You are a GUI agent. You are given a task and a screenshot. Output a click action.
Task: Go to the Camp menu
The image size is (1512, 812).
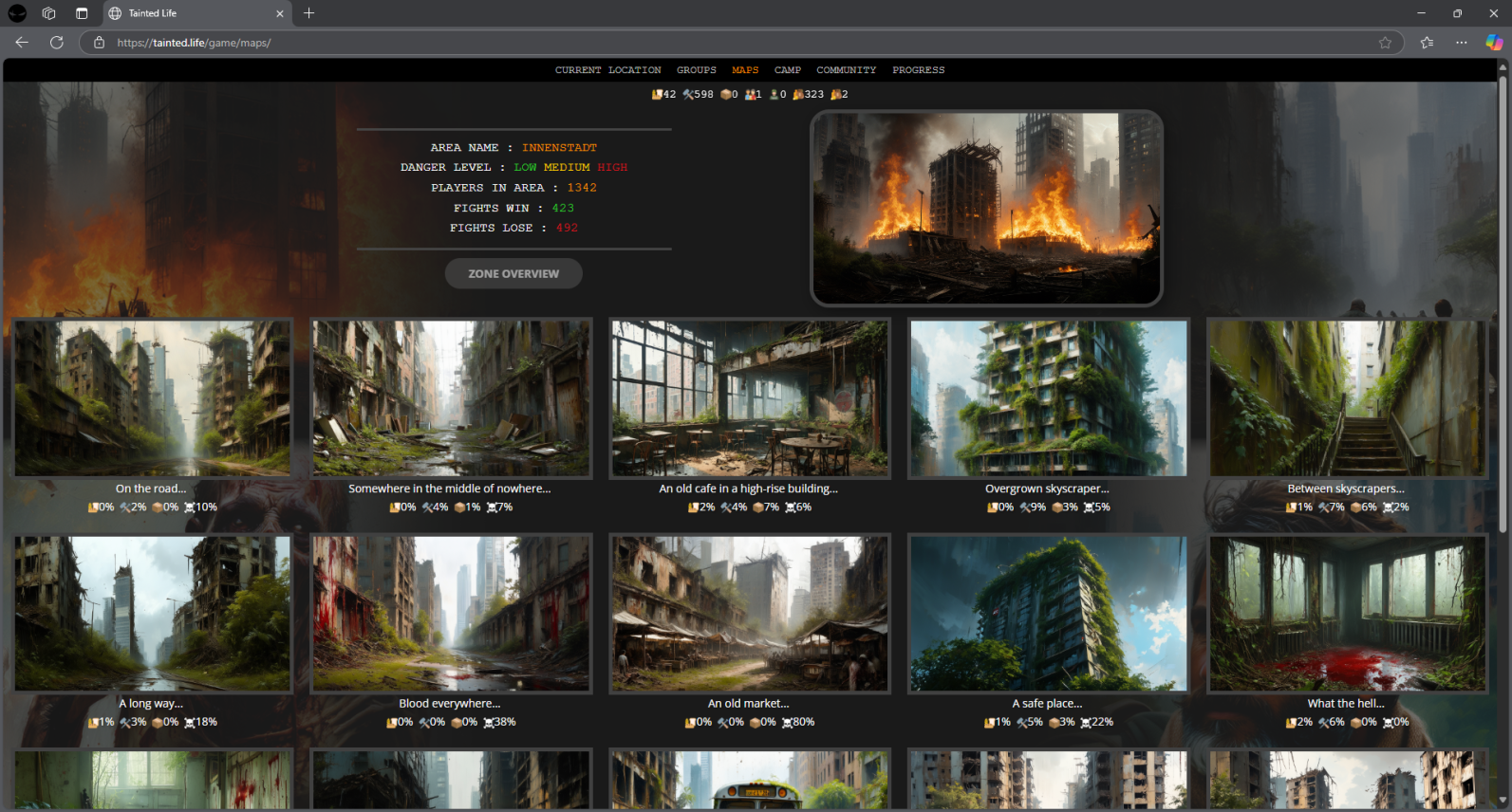point(787,70)
